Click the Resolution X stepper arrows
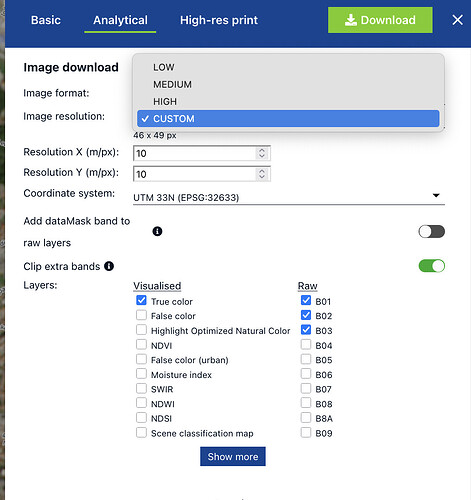Viewport: 471px width, 500px height. pos(262,153)
